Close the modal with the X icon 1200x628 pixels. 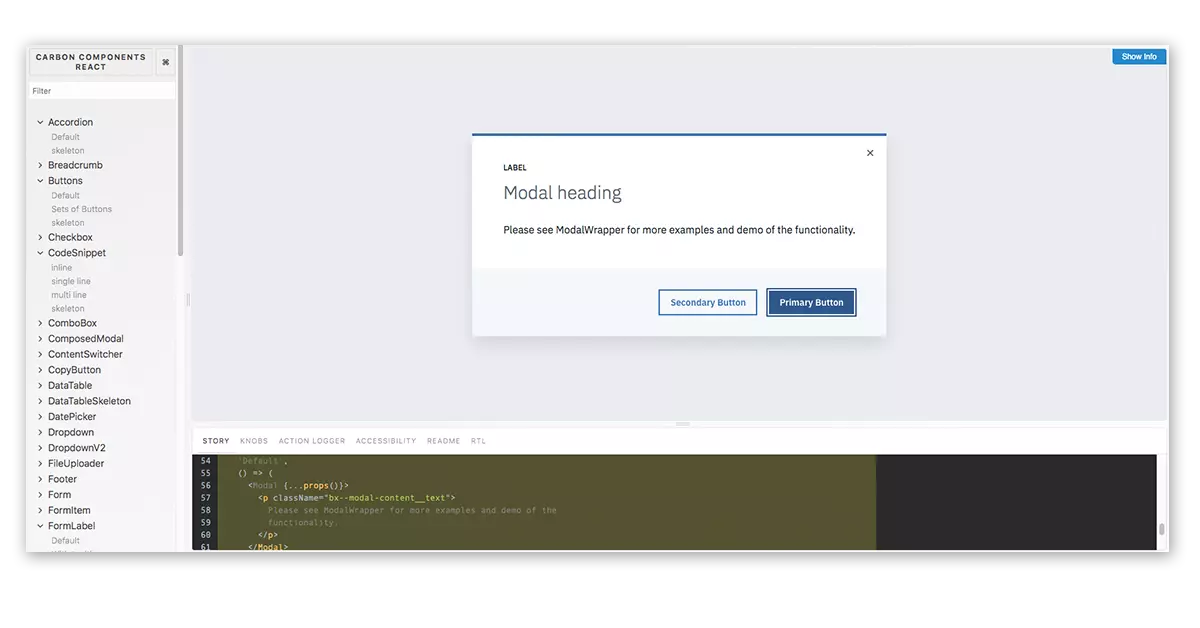click(x=870, y=153)
